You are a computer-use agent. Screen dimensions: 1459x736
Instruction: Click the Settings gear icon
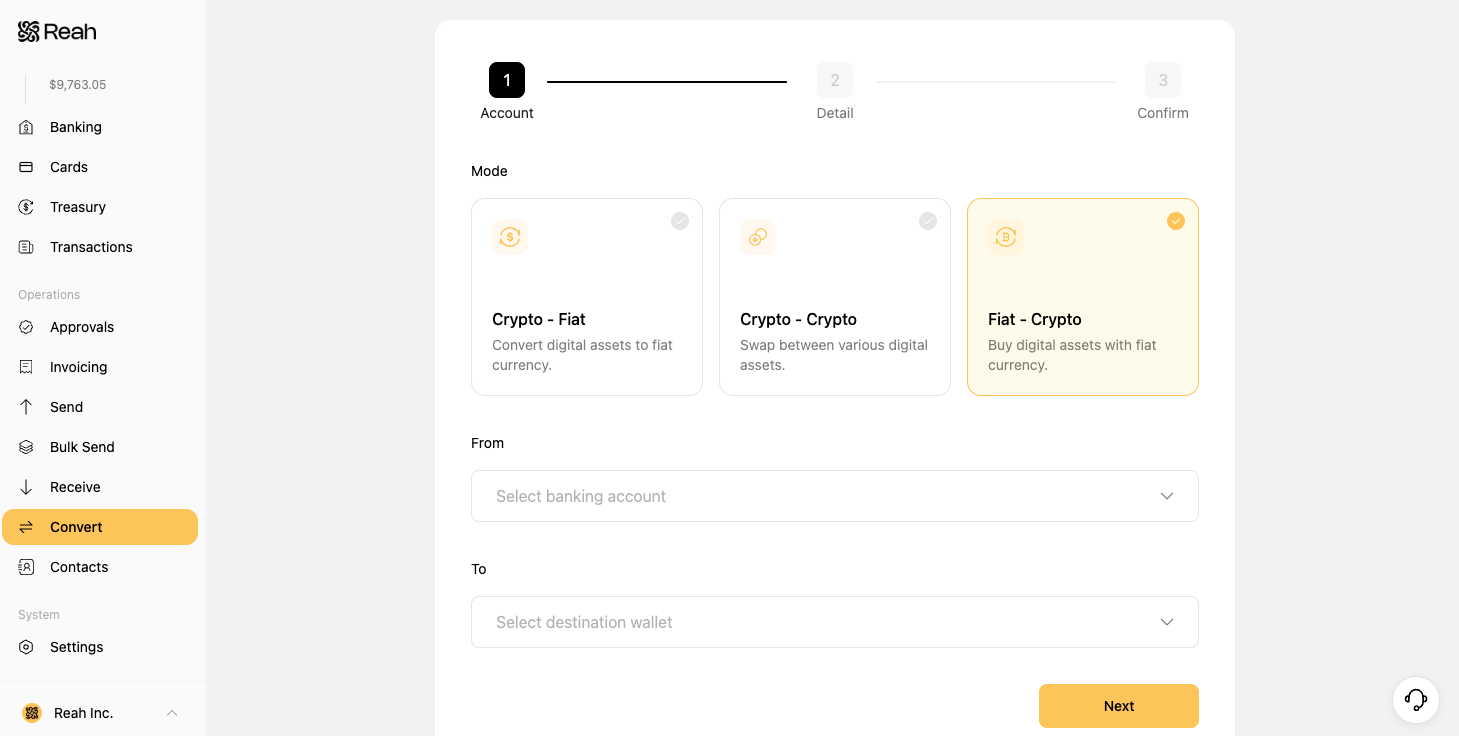pos(27,647)
